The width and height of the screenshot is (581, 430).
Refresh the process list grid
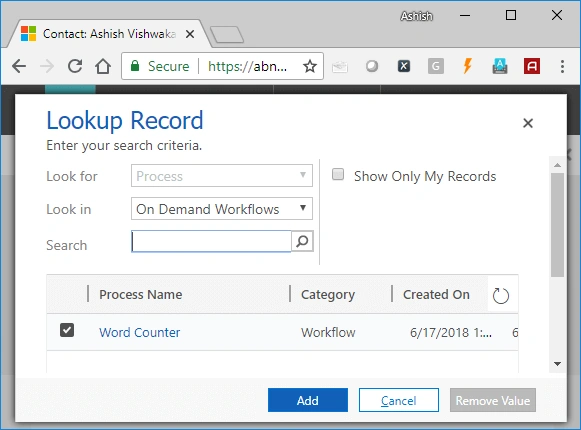tap(501, 295)
